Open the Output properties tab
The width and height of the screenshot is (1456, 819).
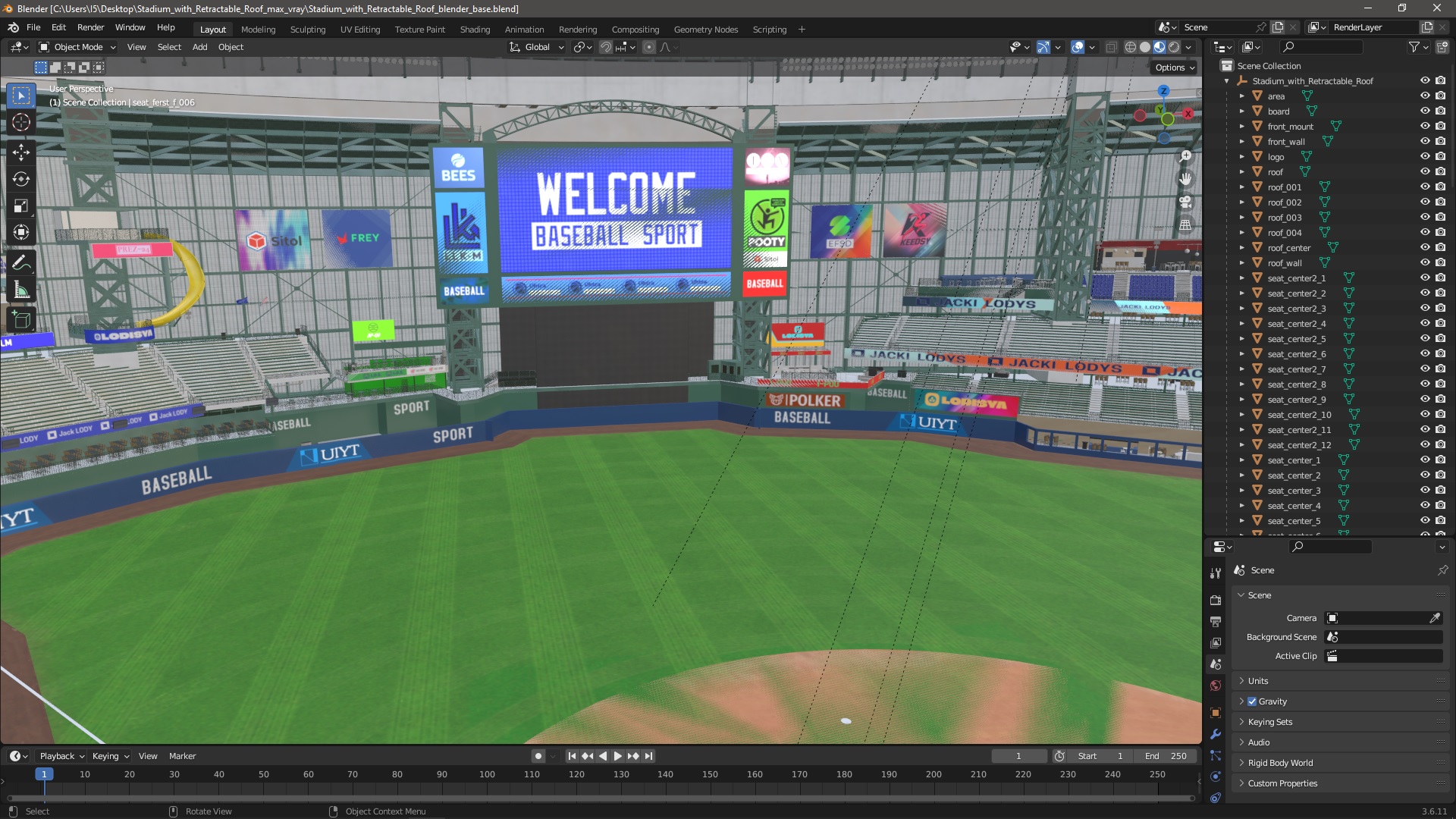[x=1216, y=622]
